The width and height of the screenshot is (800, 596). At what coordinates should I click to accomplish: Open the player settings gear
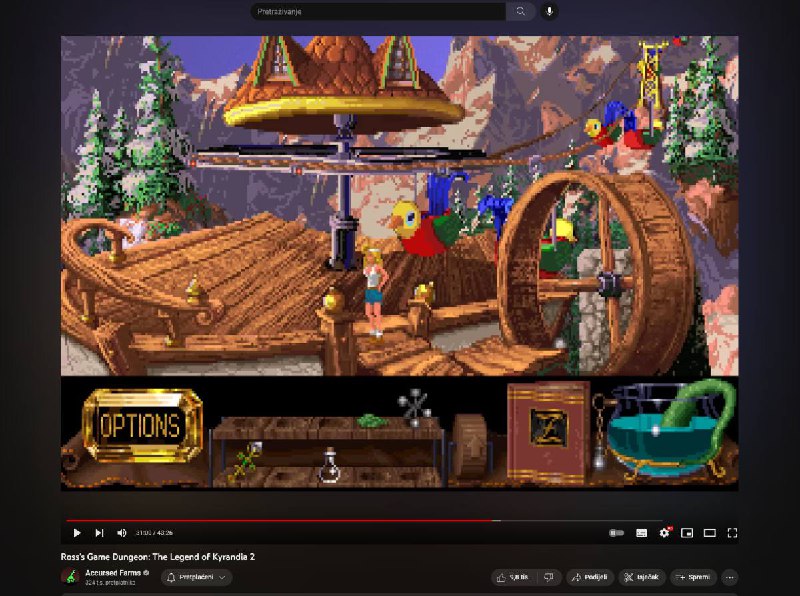click(664, 533)
